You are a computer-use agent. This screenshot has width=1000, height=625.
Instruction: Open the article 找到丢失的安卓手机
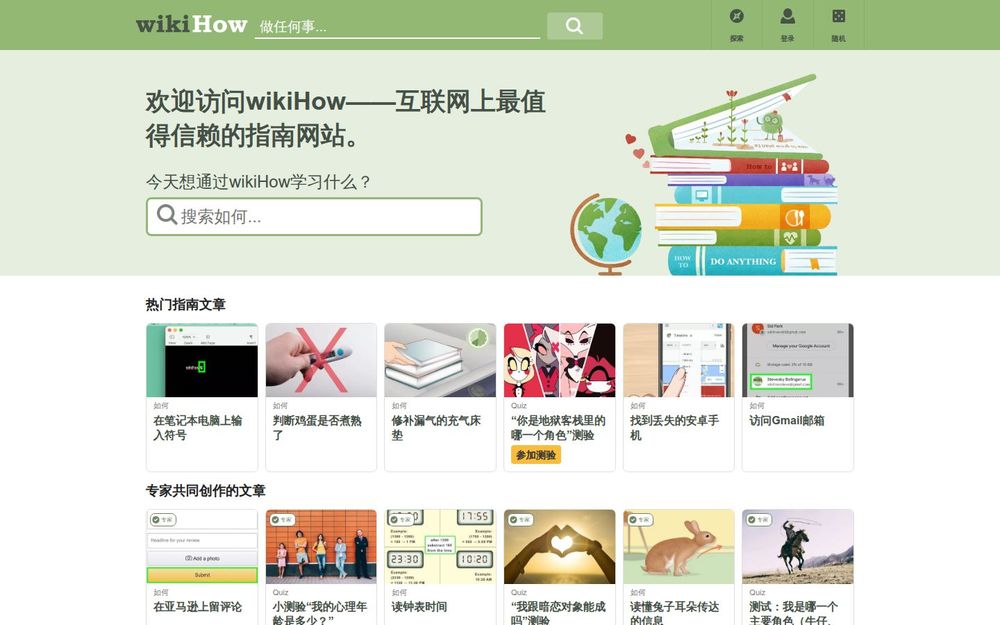coord(674,418)
